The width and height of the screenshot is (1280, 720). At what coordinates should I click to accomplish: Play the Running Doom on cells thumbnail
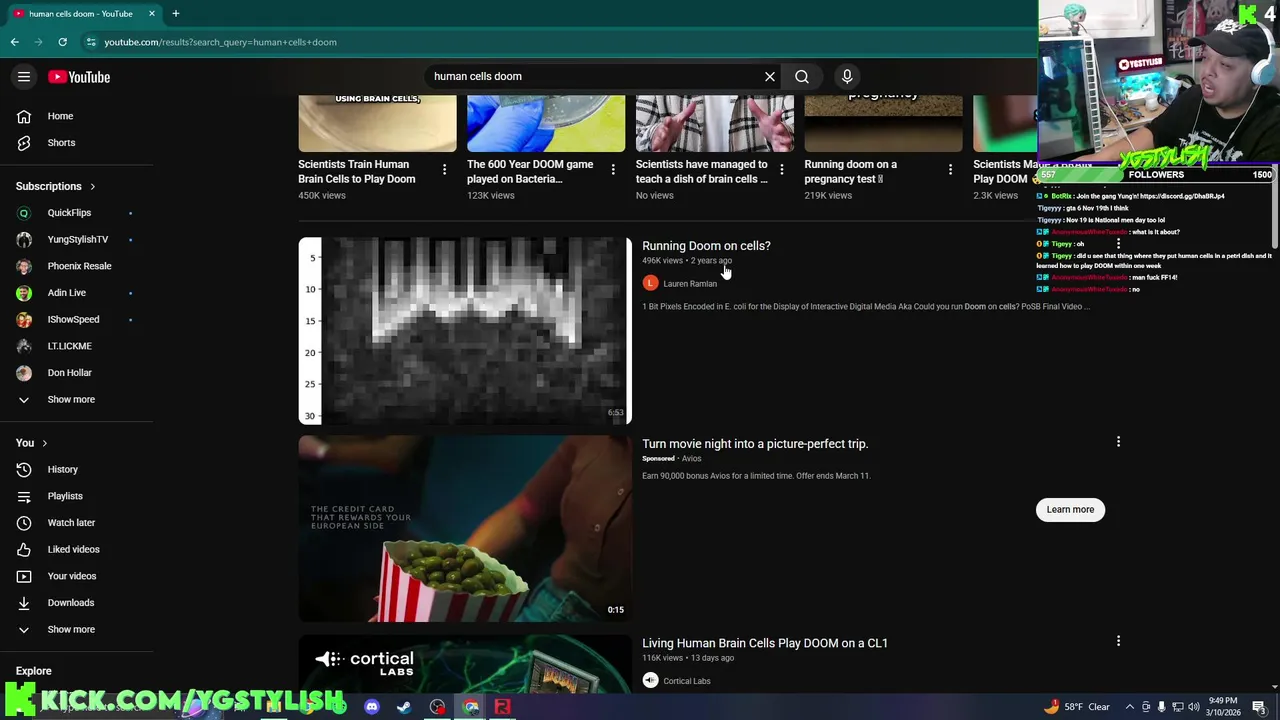(465, 331)
